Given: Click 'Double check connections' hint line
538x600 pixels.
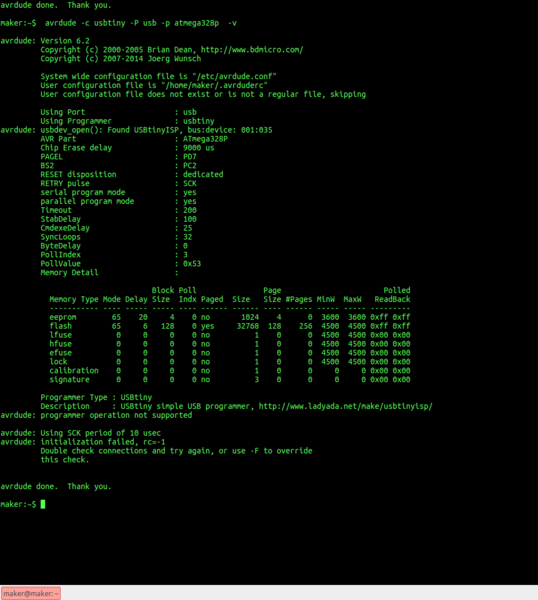Looking at the screenshot, I should [x=176, y=451].
